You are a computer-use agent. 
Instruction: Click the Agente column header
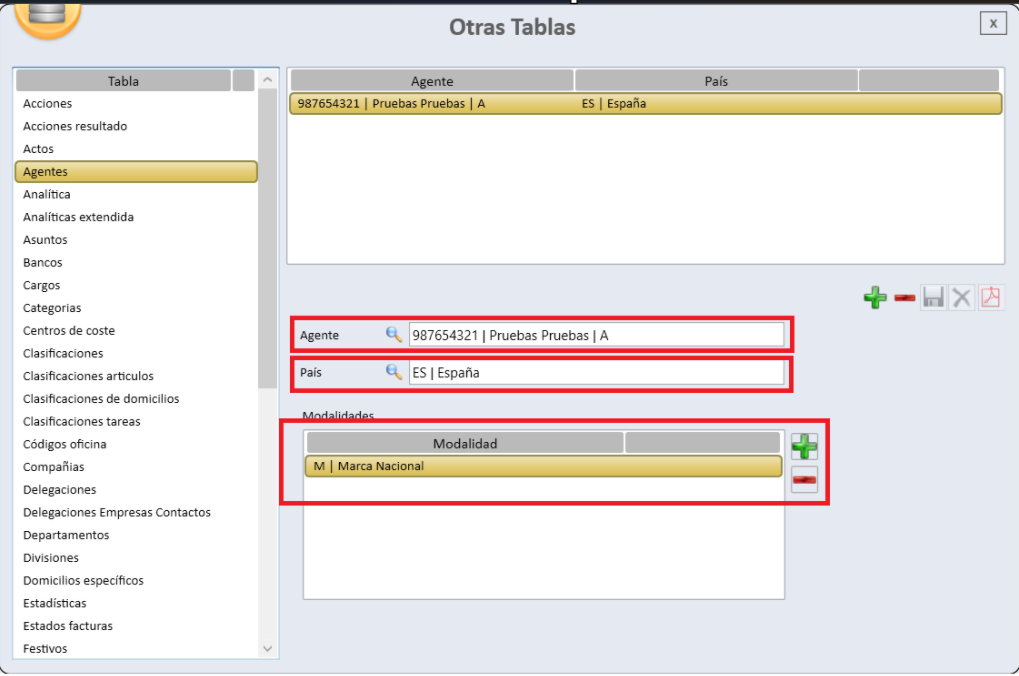(x=432, y=81)
